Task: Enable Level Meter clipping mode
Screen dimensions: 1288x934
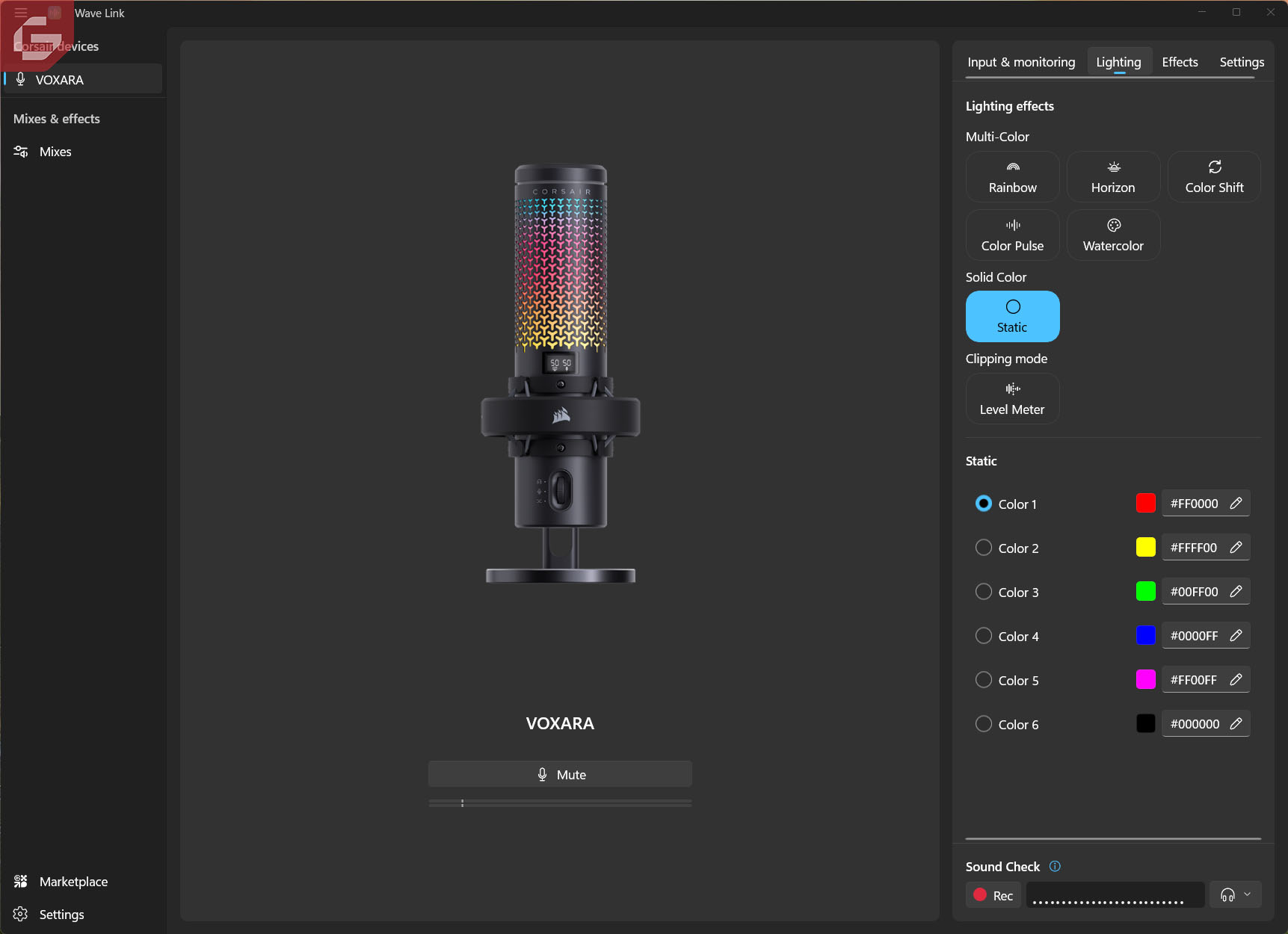Action: tap(1012, 399)
